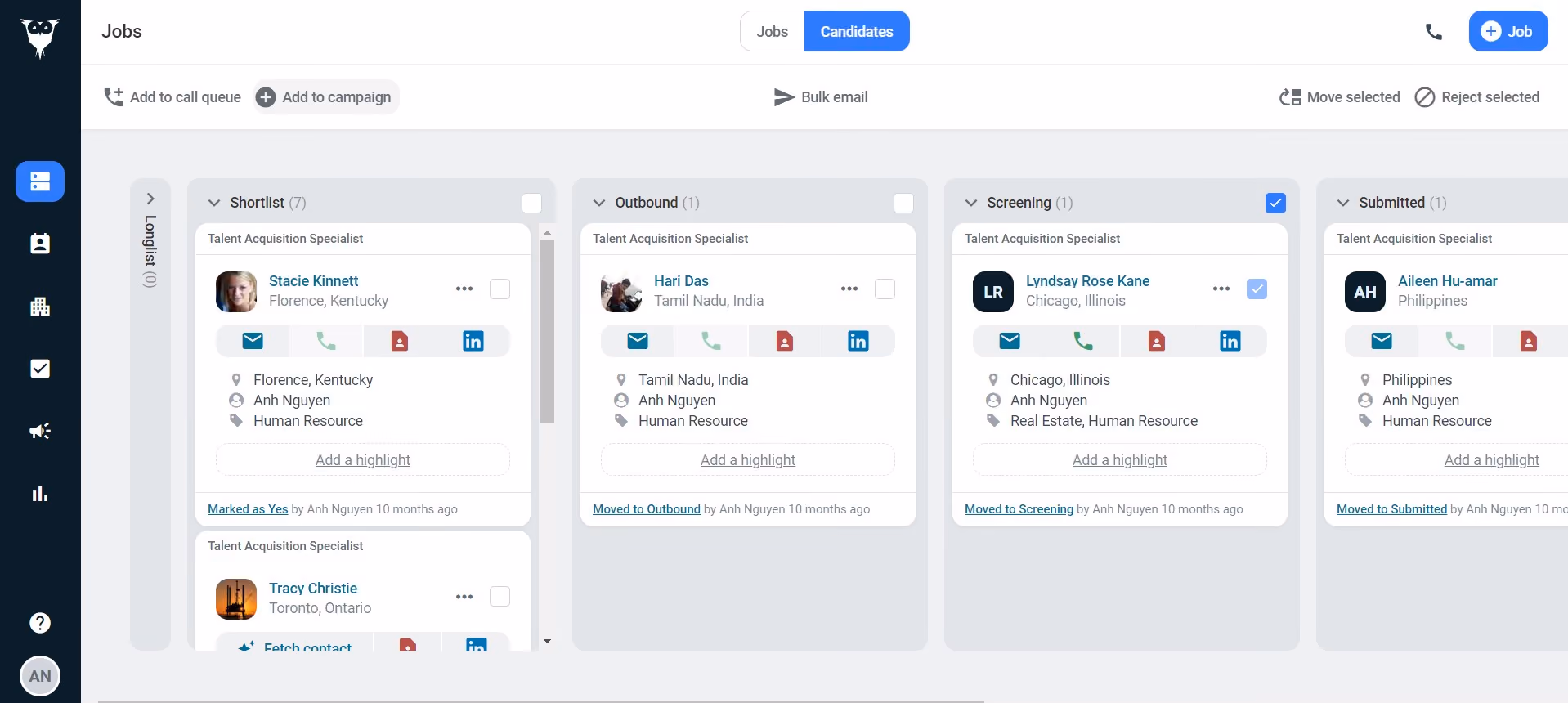Email Aileen Hu-amar via envelope icon

coord(1382,341)
